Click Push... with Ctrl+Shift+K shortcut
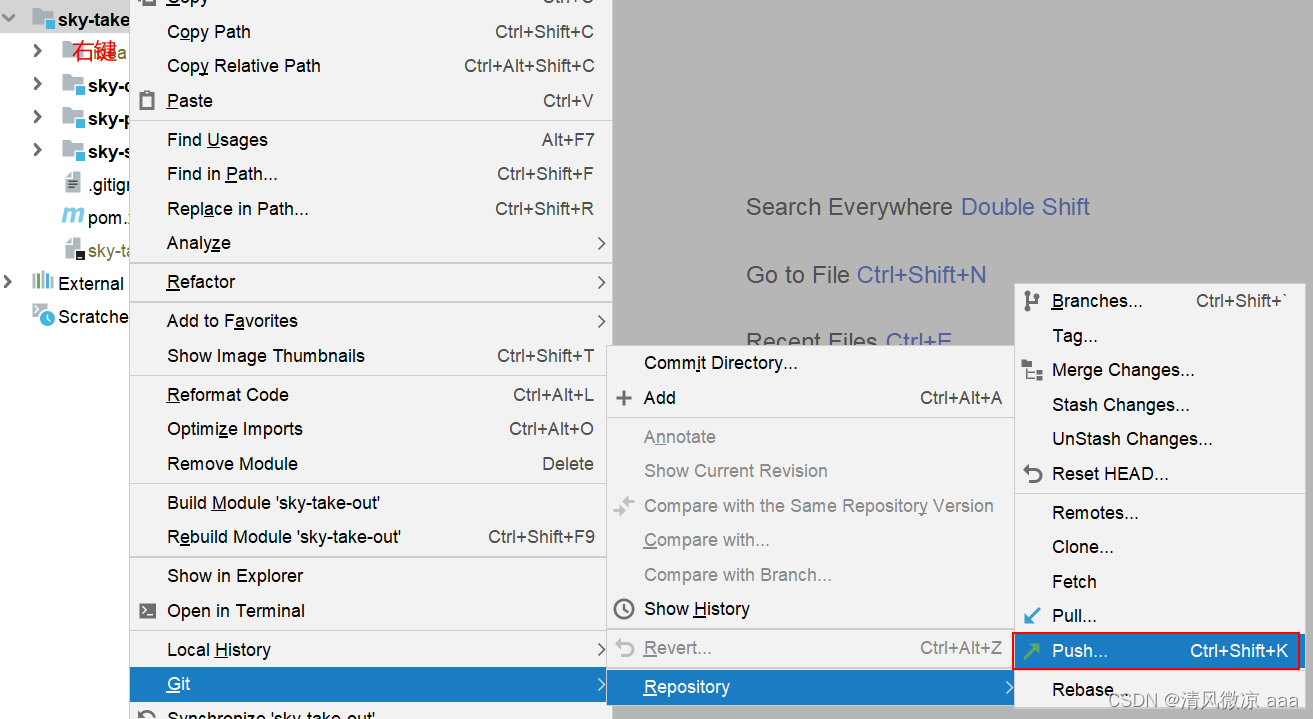Image resolution: width=1313 pixels, height=719 pixels. pos(1157,651)
